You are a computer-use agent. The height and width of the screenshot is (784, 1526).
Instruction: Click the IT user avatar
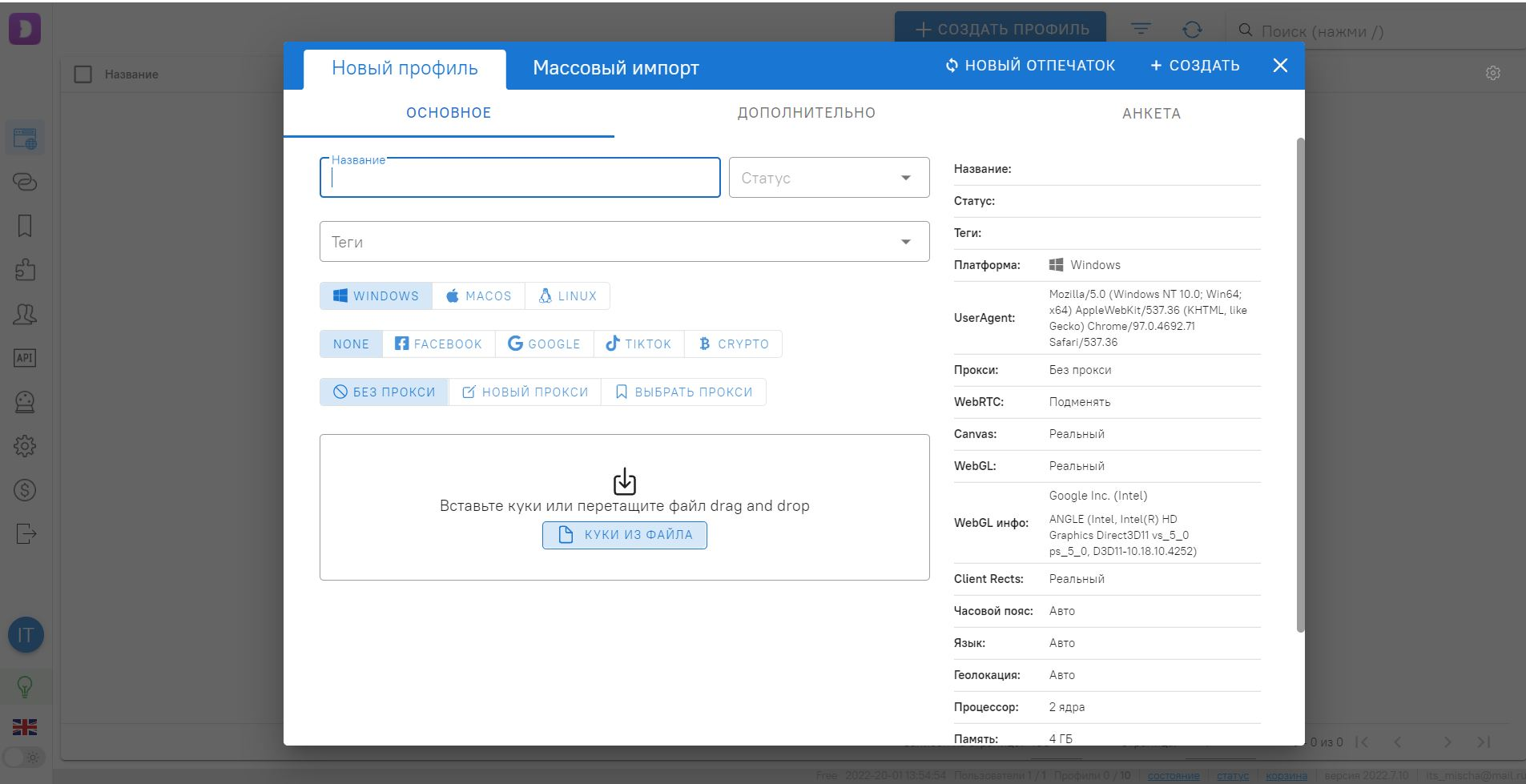tap(26, 635)
